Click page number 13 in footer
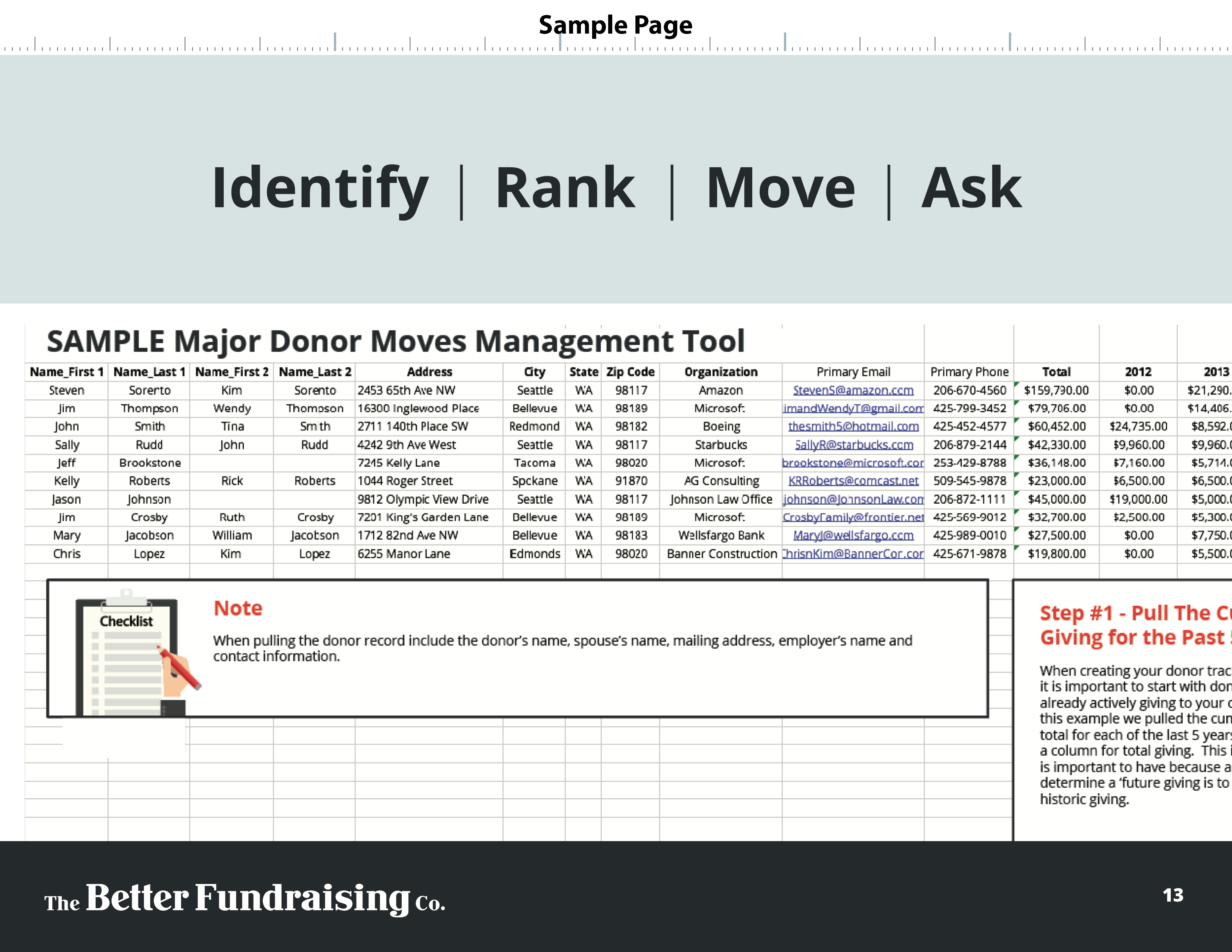The width and height of the screenshot is (1232, 952). (1173, 895)
